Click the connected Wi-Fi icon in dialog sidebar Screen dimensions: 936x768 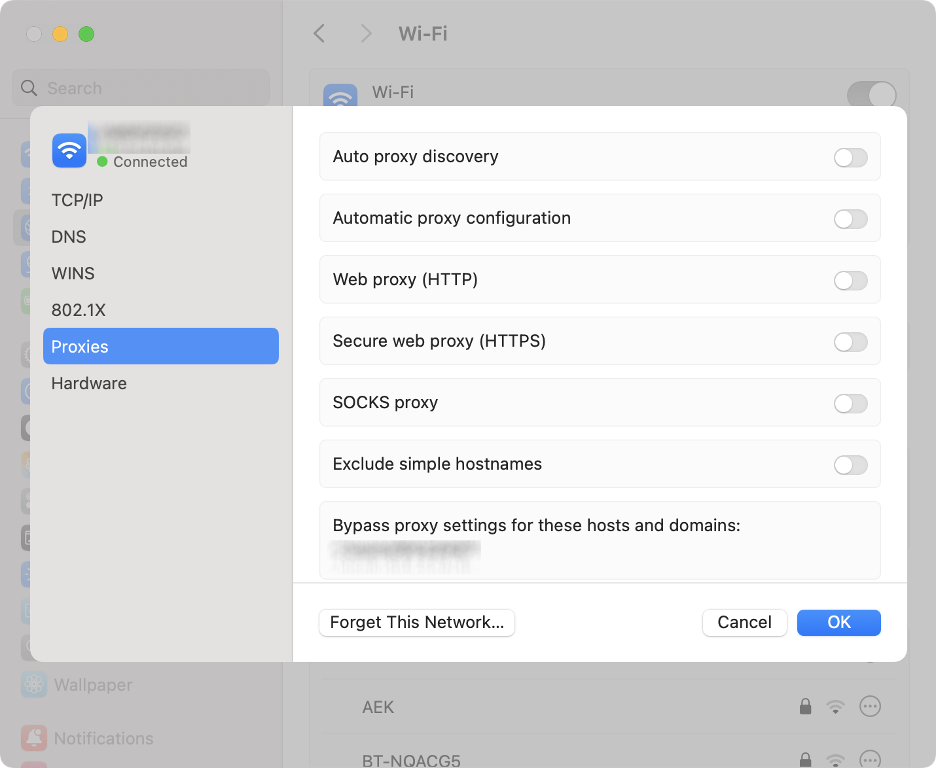(66, 150)
